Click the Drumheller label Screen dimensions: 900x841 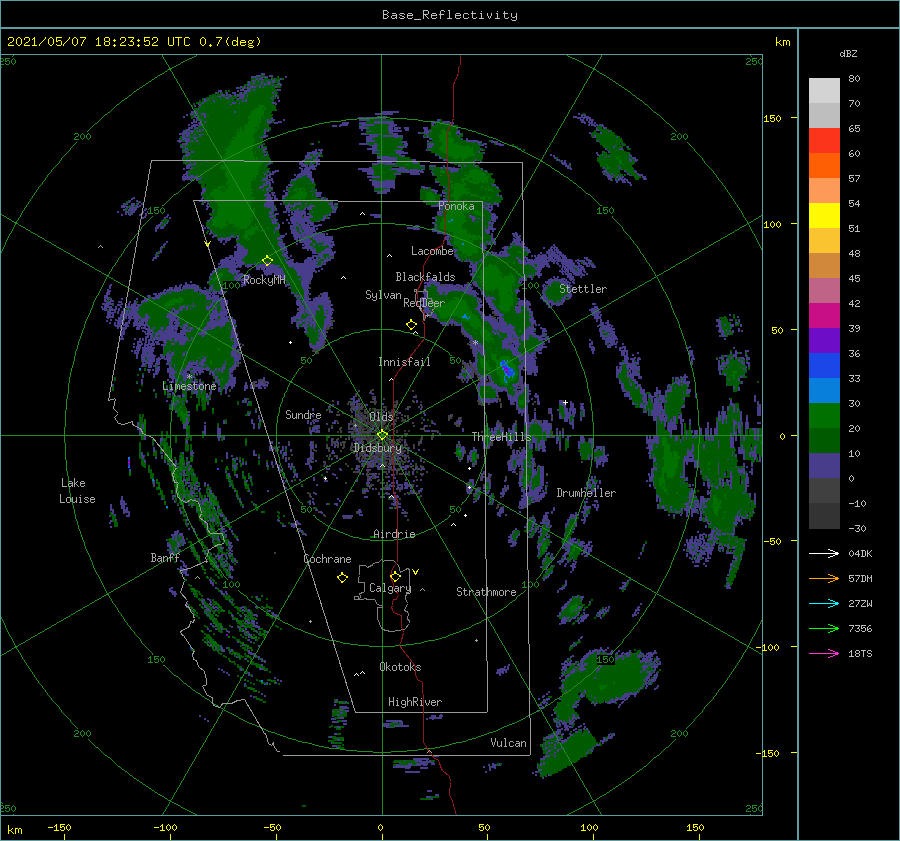[x=586, y=493]
